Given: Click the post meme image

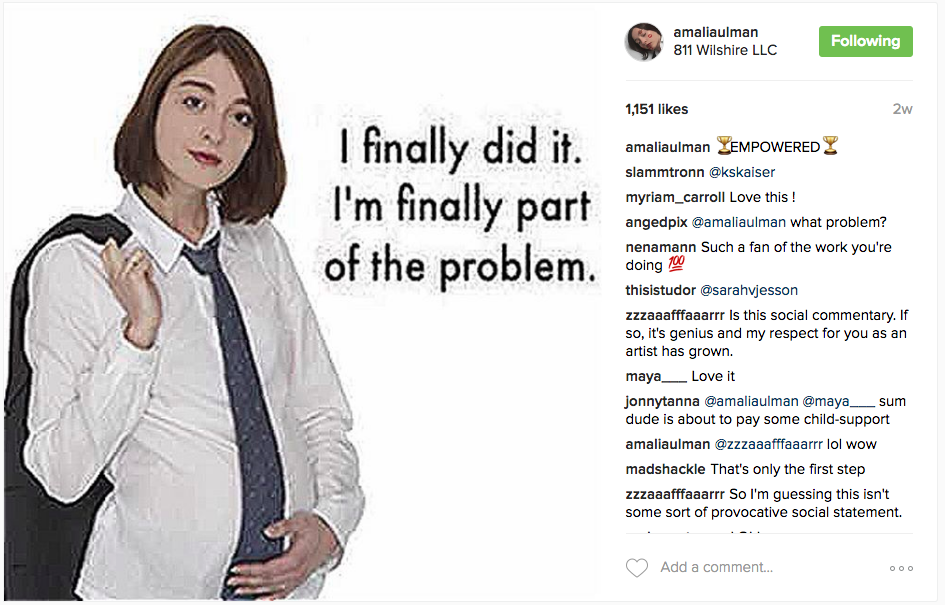Looking at the screenshot, I should (300, 300).
